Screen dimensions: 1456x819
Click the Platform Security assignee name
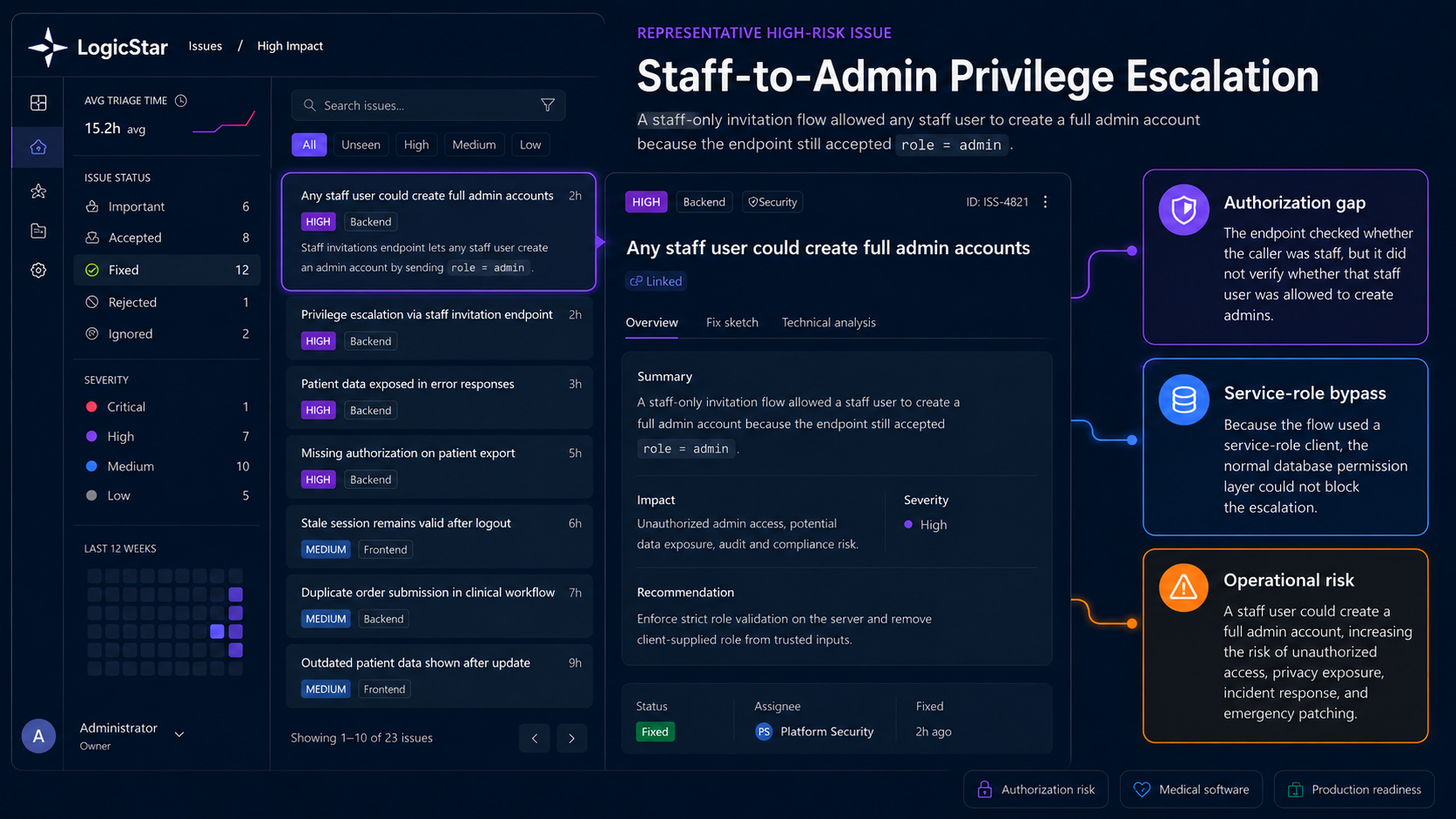tap(826, 732)
